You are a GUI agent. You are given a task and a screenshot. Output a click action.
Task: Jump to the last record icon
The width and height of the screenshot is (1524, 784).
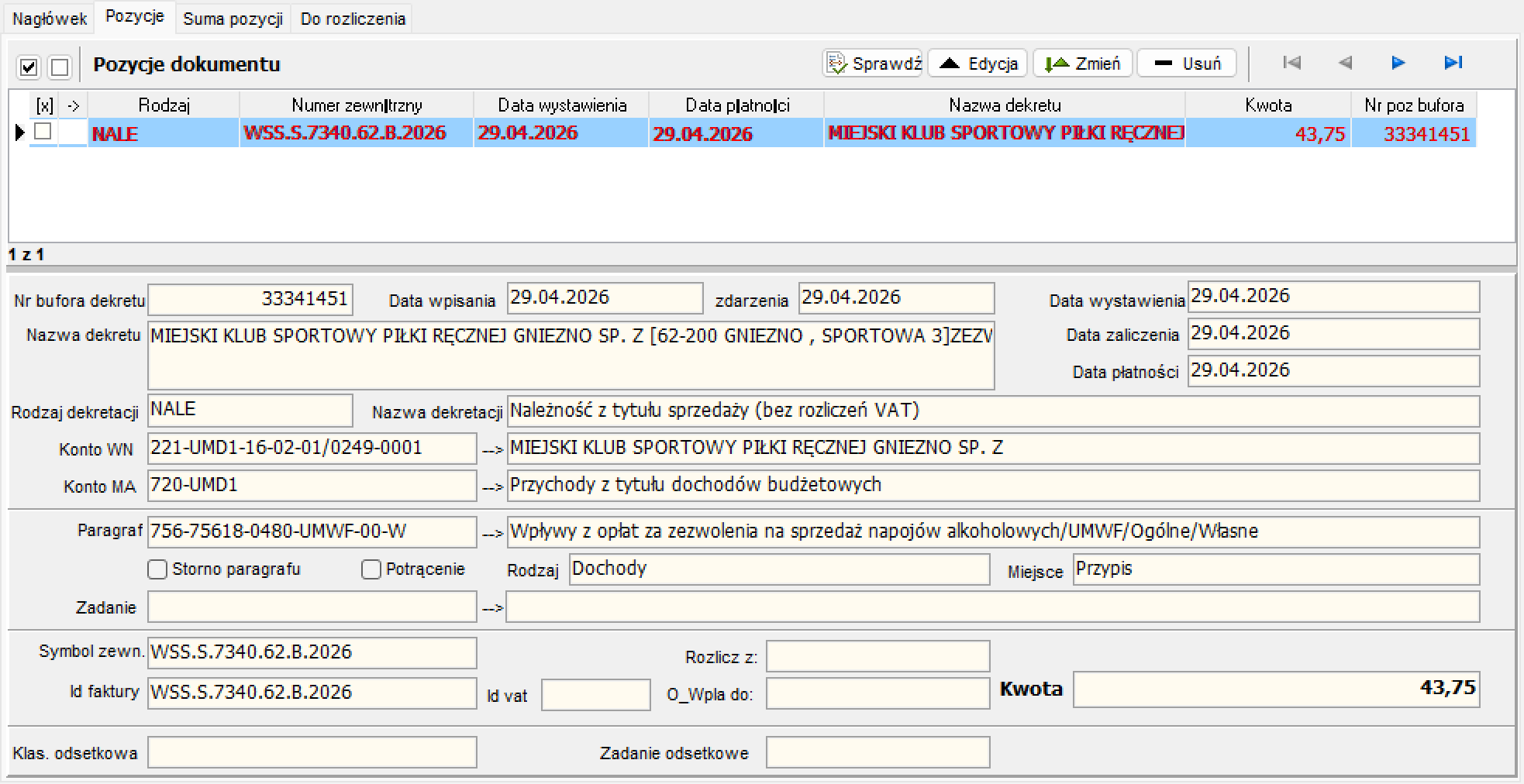(x=1453, y=63)
